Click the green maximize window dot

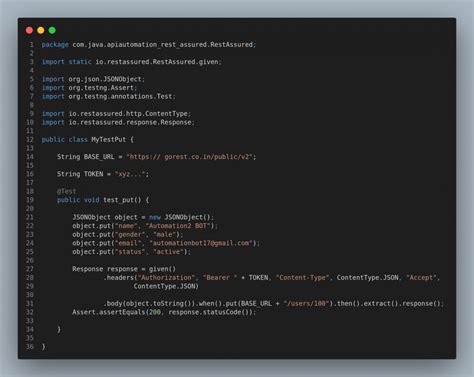point(52,30)
